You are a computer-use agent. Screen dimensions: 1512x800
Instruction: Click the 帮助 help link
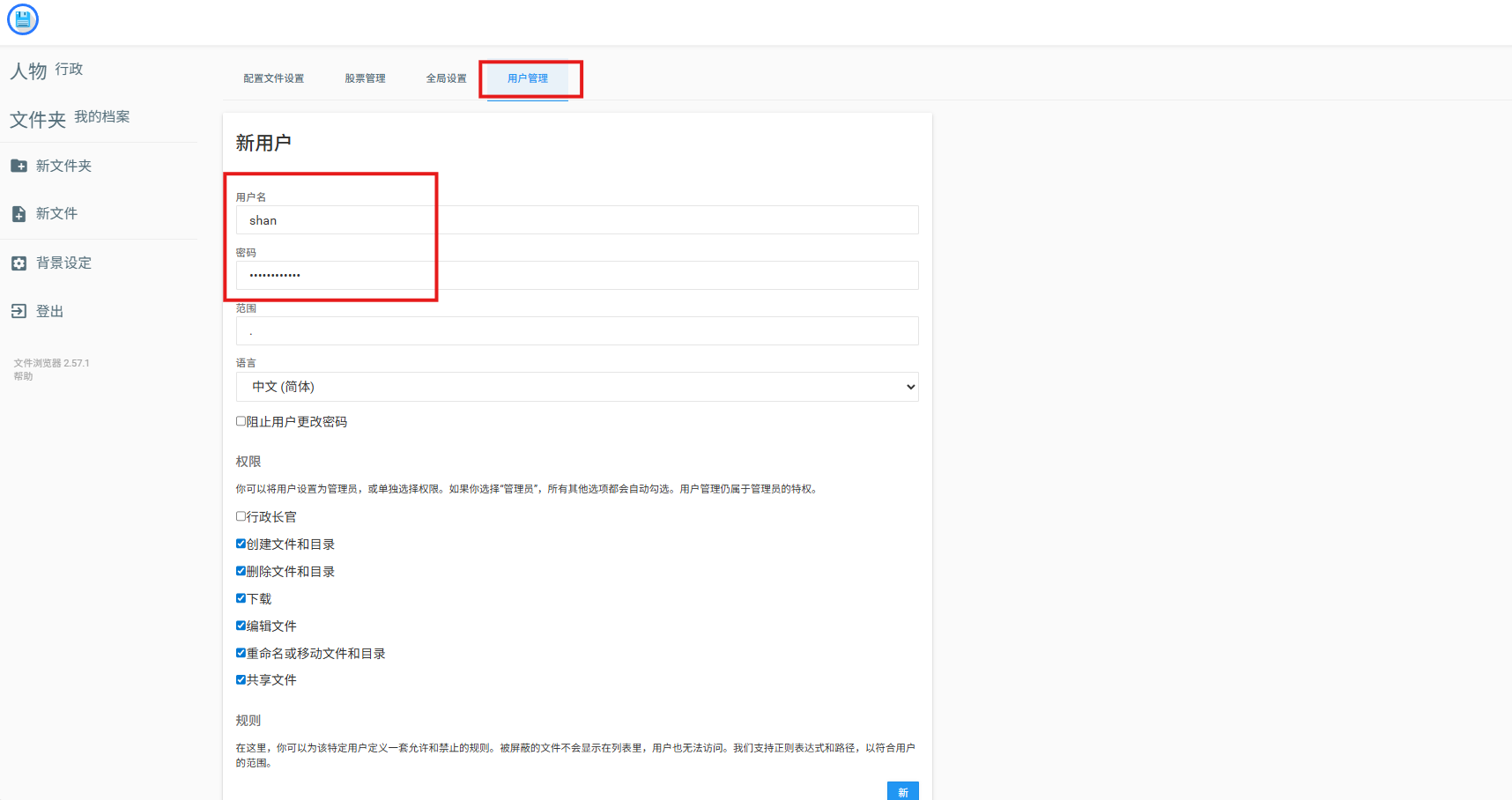coord(23,376)
